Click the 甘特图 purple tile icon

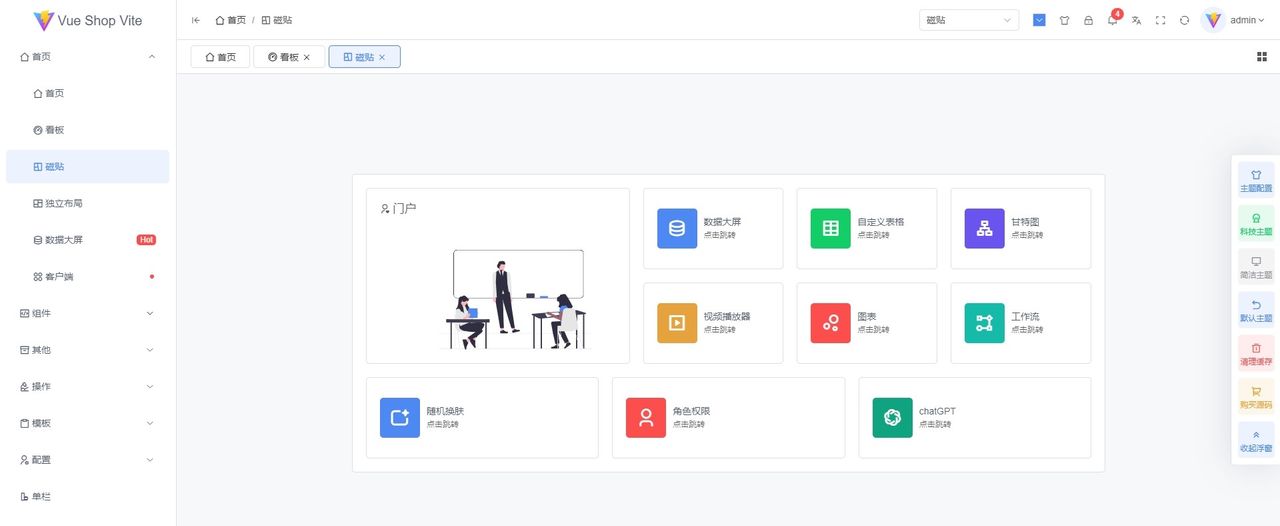click(985, 228)
